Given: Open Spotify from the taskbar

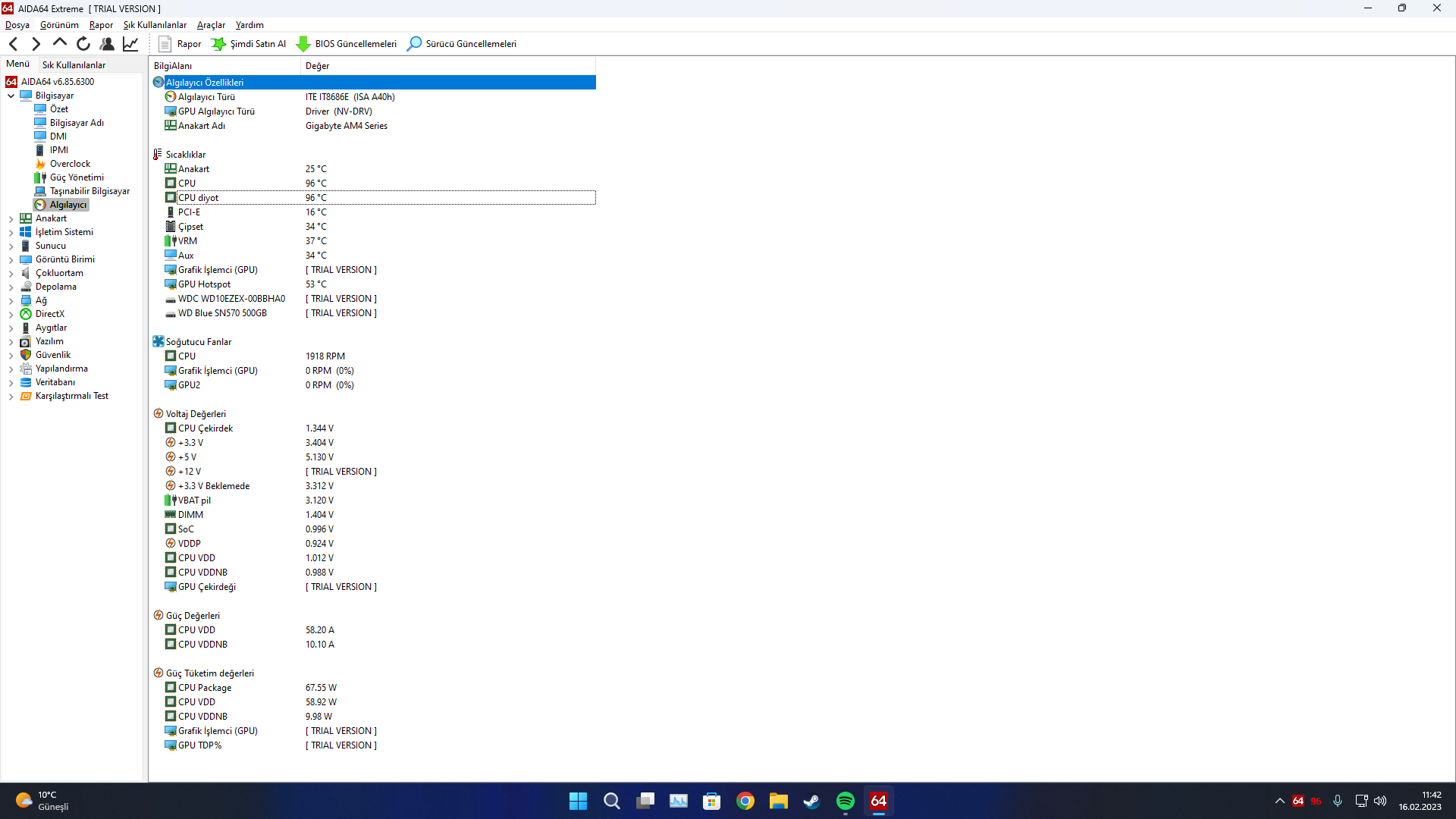Looking at the screenshot, I should [845, 801].
